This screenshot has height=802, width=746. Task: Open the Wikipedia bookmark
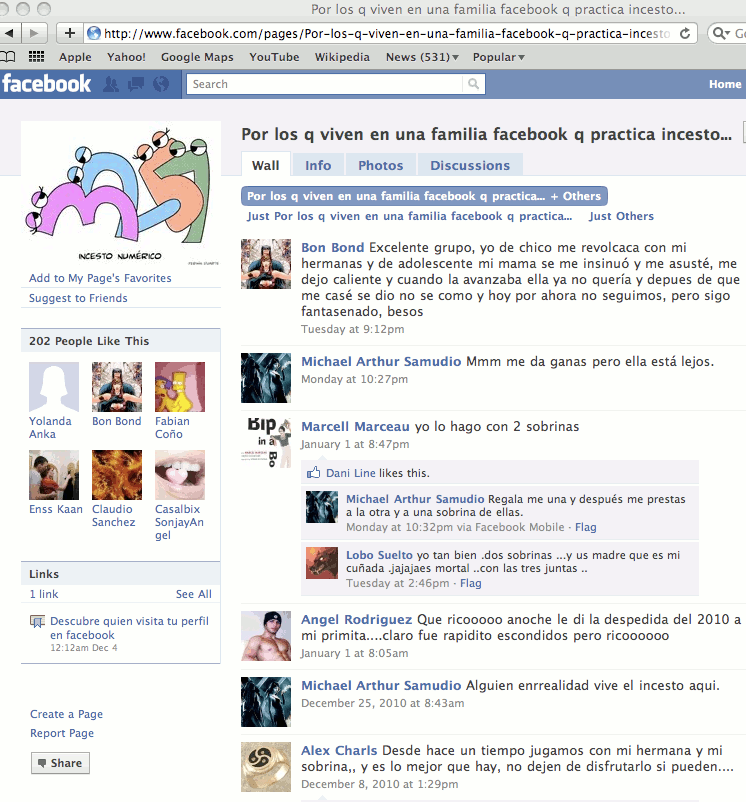(342, 57)
